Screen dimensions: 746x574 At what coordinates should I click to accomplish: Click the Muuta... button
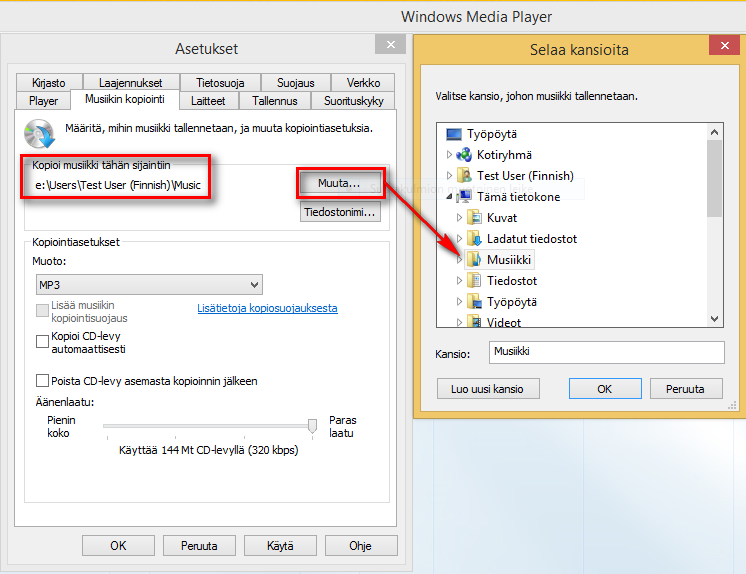pyautogui.click(x=340, y=183)
